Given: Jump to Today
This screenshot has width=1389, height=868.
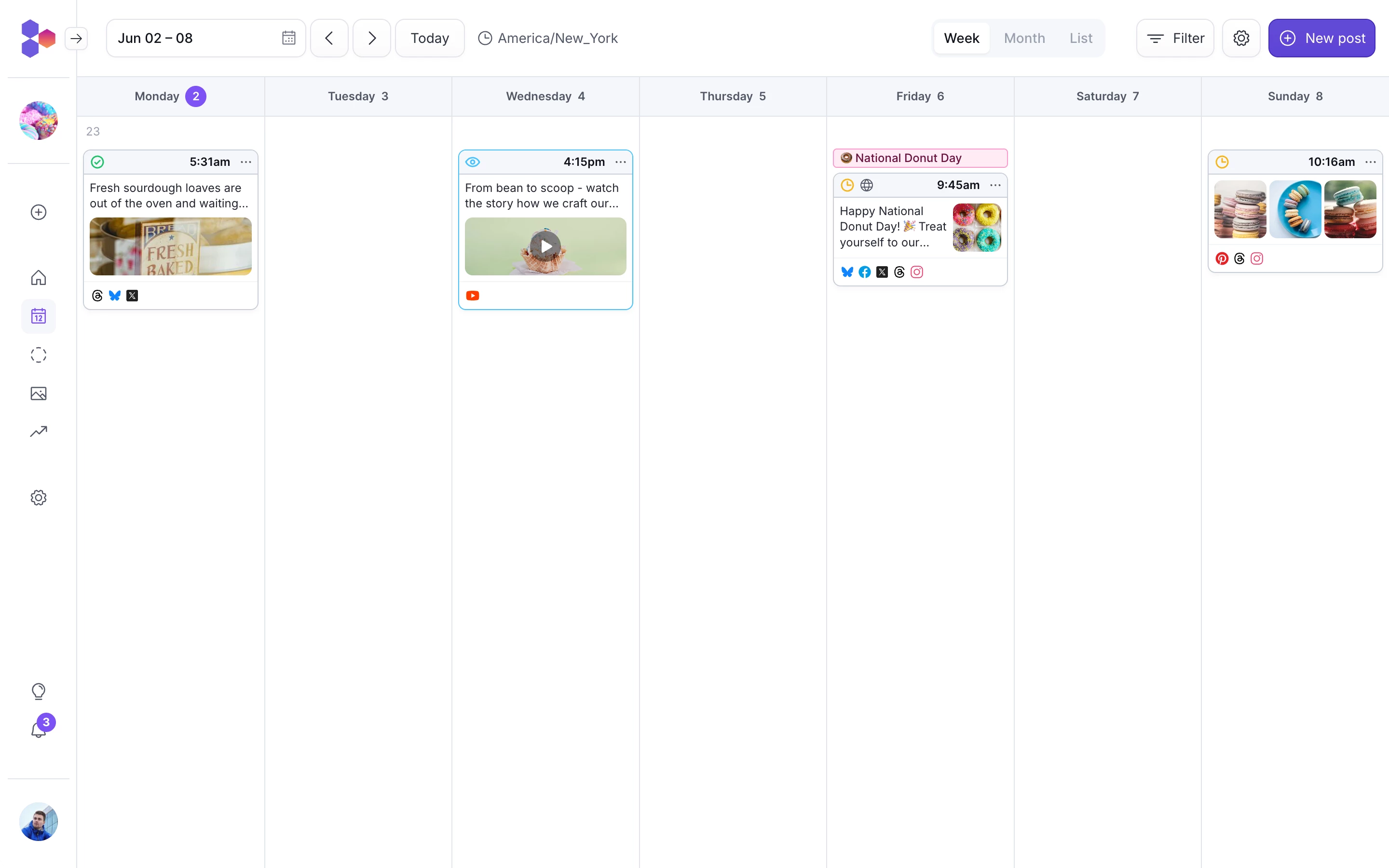Looking at the screenshot, I should pyautogui.click(x=429, y=38).
